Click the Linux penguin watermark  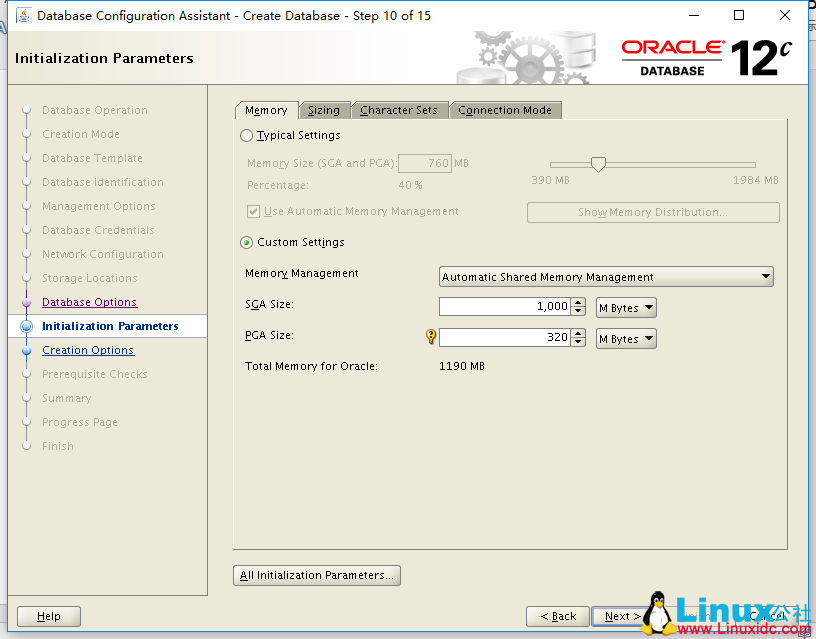(x=659, y=610)
